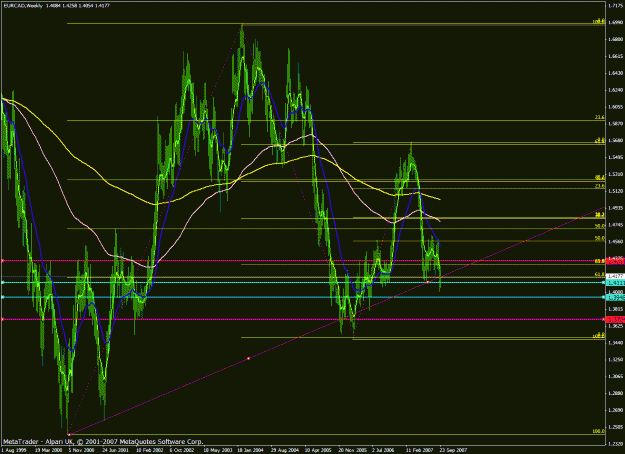Screen dimensions: 625x454
Task: Click the 24 Jun 2001 date label
Action: [x=116, y=450]
